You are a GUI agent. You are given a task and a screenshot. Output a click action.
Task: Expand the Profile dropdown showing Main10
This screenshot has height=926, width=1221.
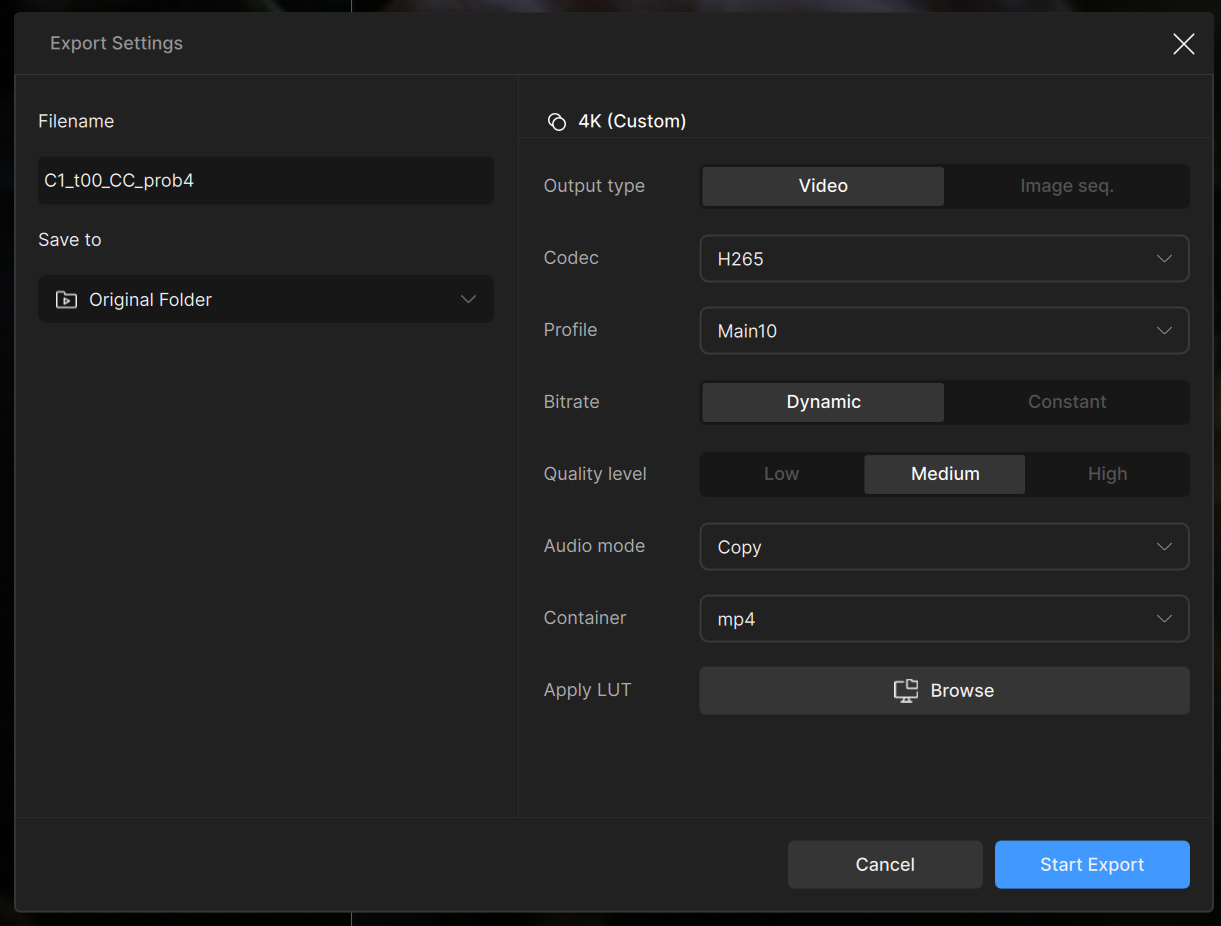pos(944,331)
